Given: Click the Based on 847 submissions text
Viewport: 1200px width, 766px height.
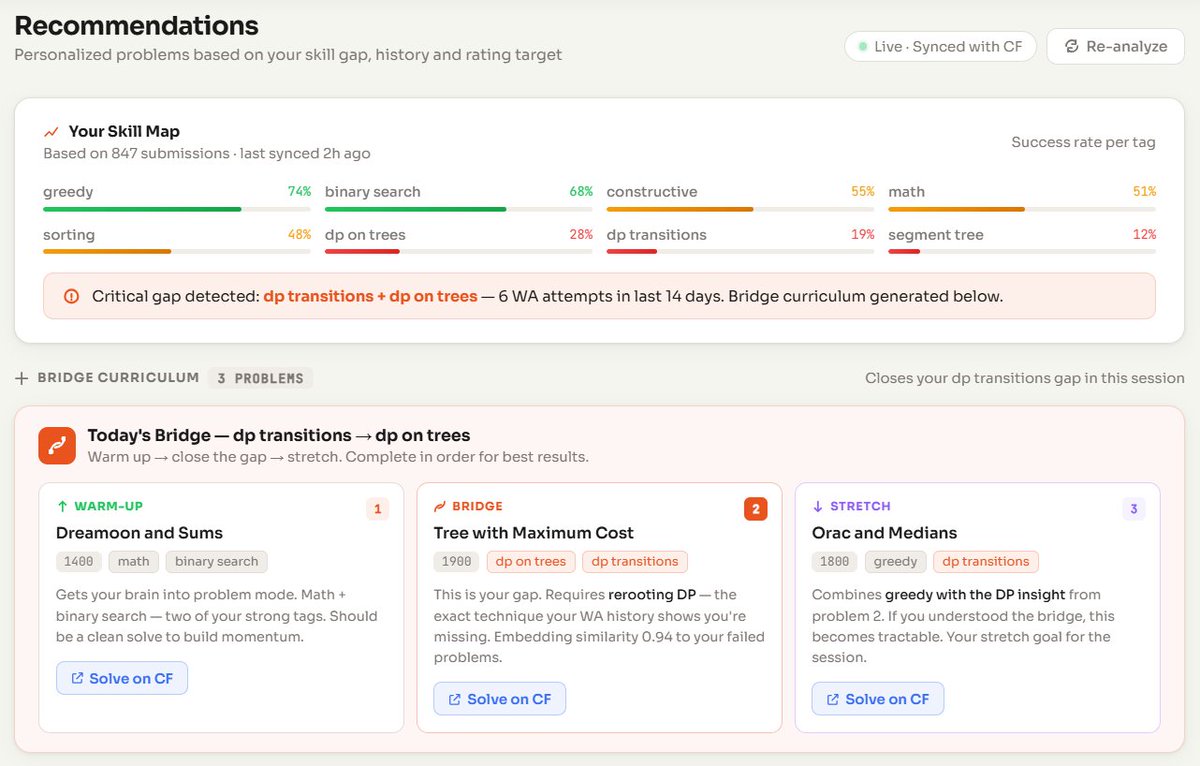Looking at the screenshot, I should [x=207, y=154].
